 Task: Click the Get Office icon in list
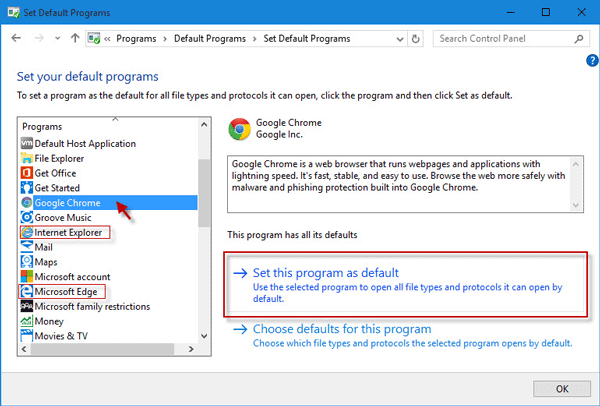click(x=27, y=173)
